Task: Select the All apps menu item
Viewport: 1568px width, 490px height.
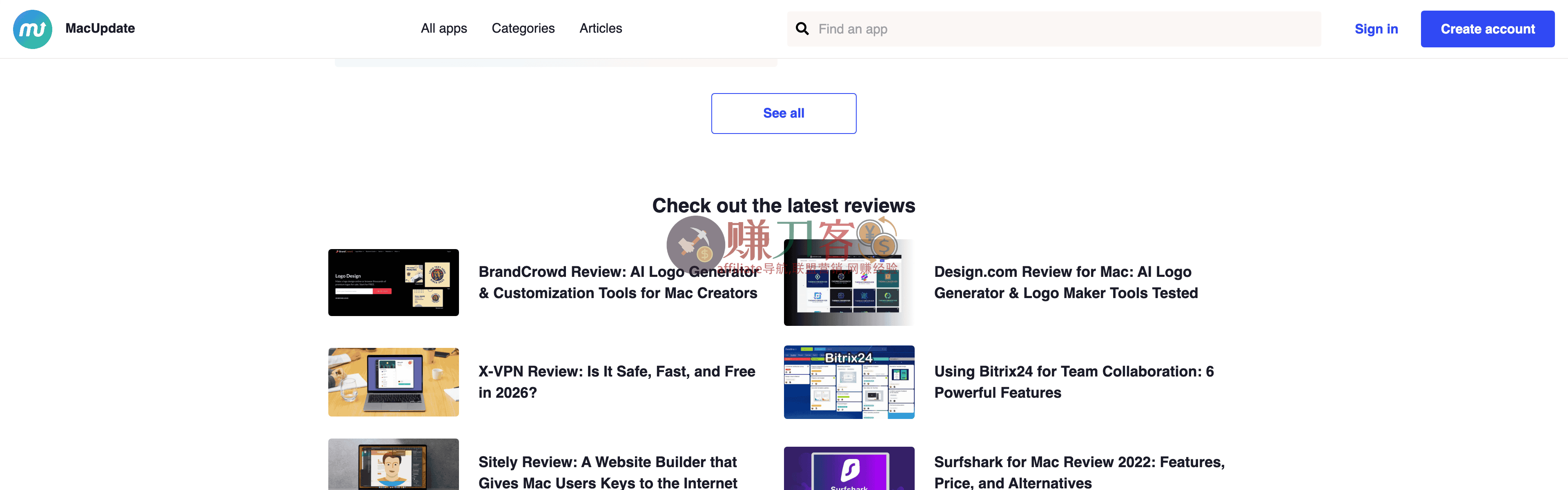Action: click(443, 29)
